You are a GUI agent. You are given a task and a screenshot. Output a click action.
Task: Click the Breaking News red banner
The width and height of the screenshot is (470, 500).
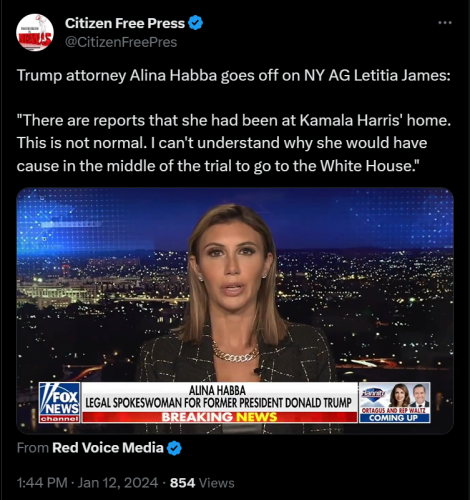click(220, 417)
